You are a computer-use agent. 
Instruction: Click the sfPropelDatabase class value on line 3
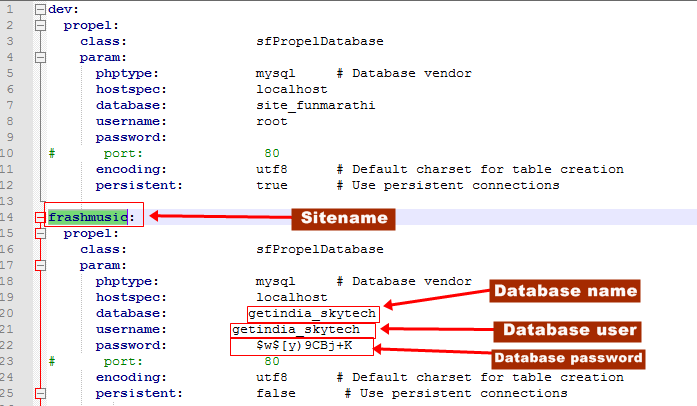(x=320, y=41)
